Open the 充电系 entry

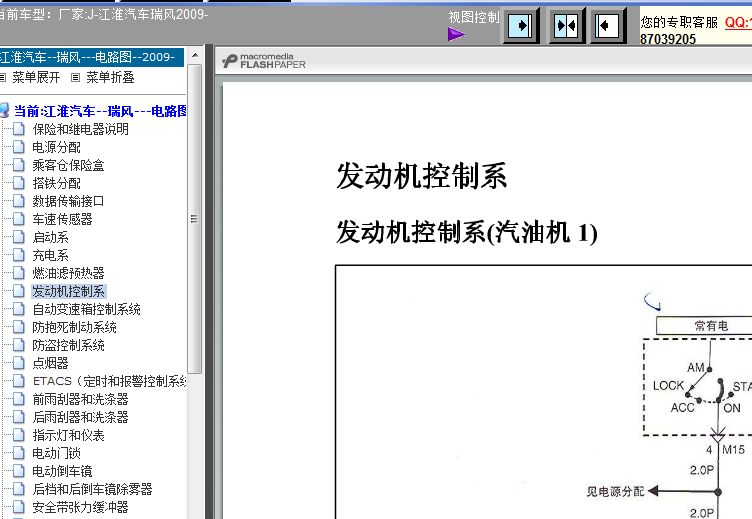click(x=50, y=255)
